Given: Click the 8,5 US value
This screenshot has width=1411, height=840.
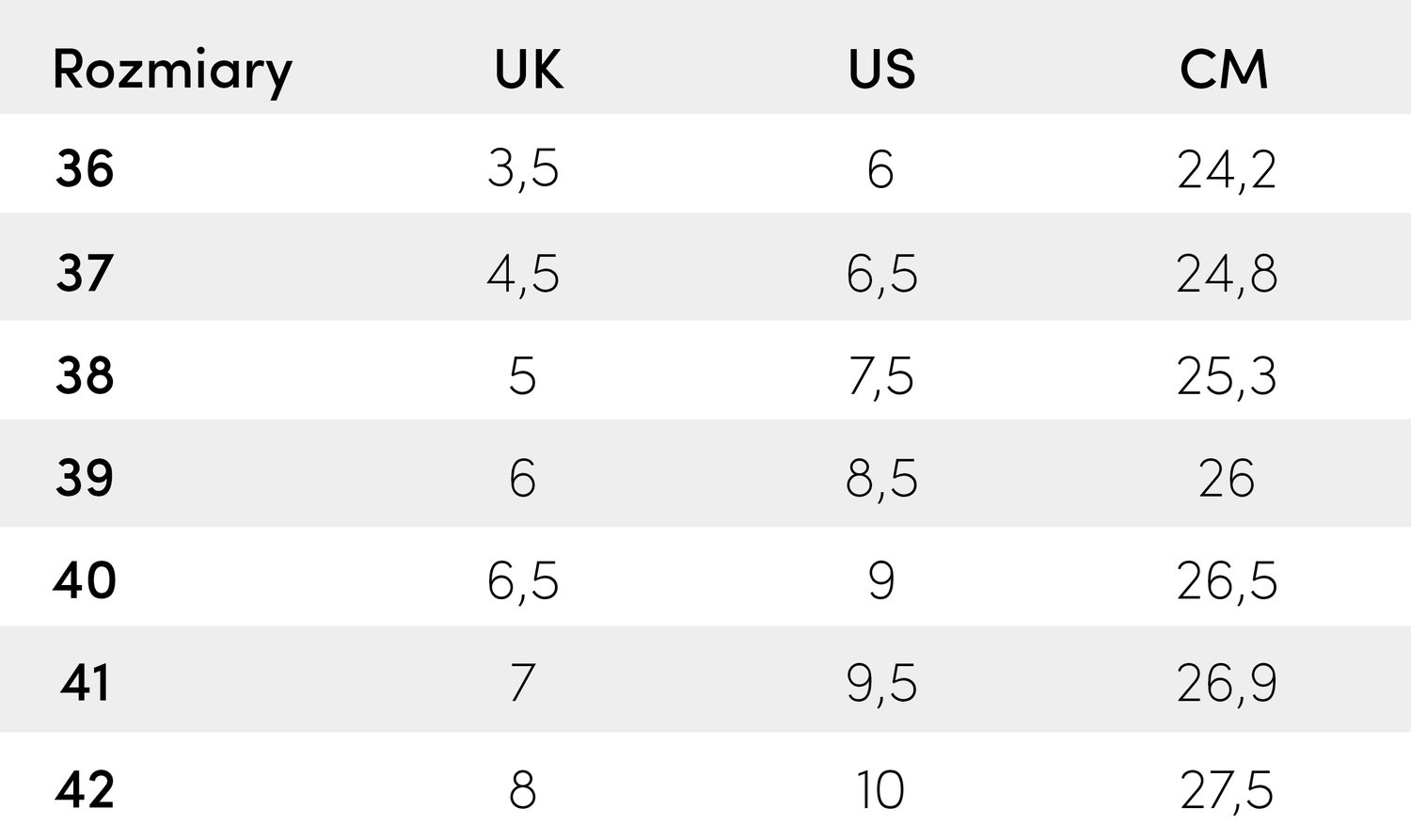Looking at the screenshot, I should 881,479.
